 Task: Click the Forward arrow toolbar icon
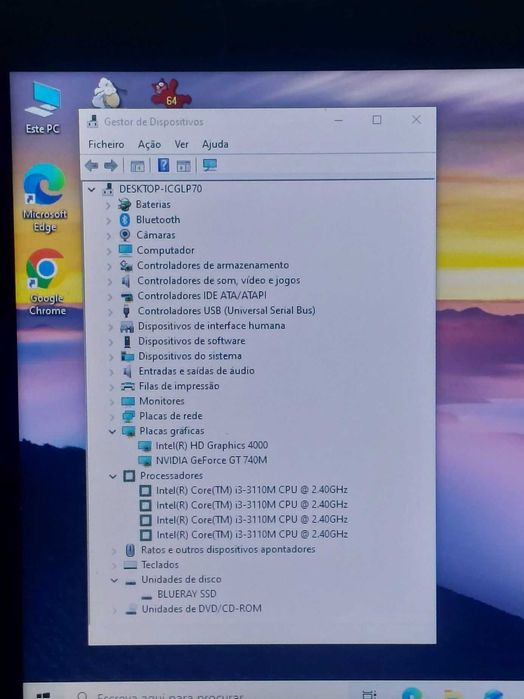111,166
